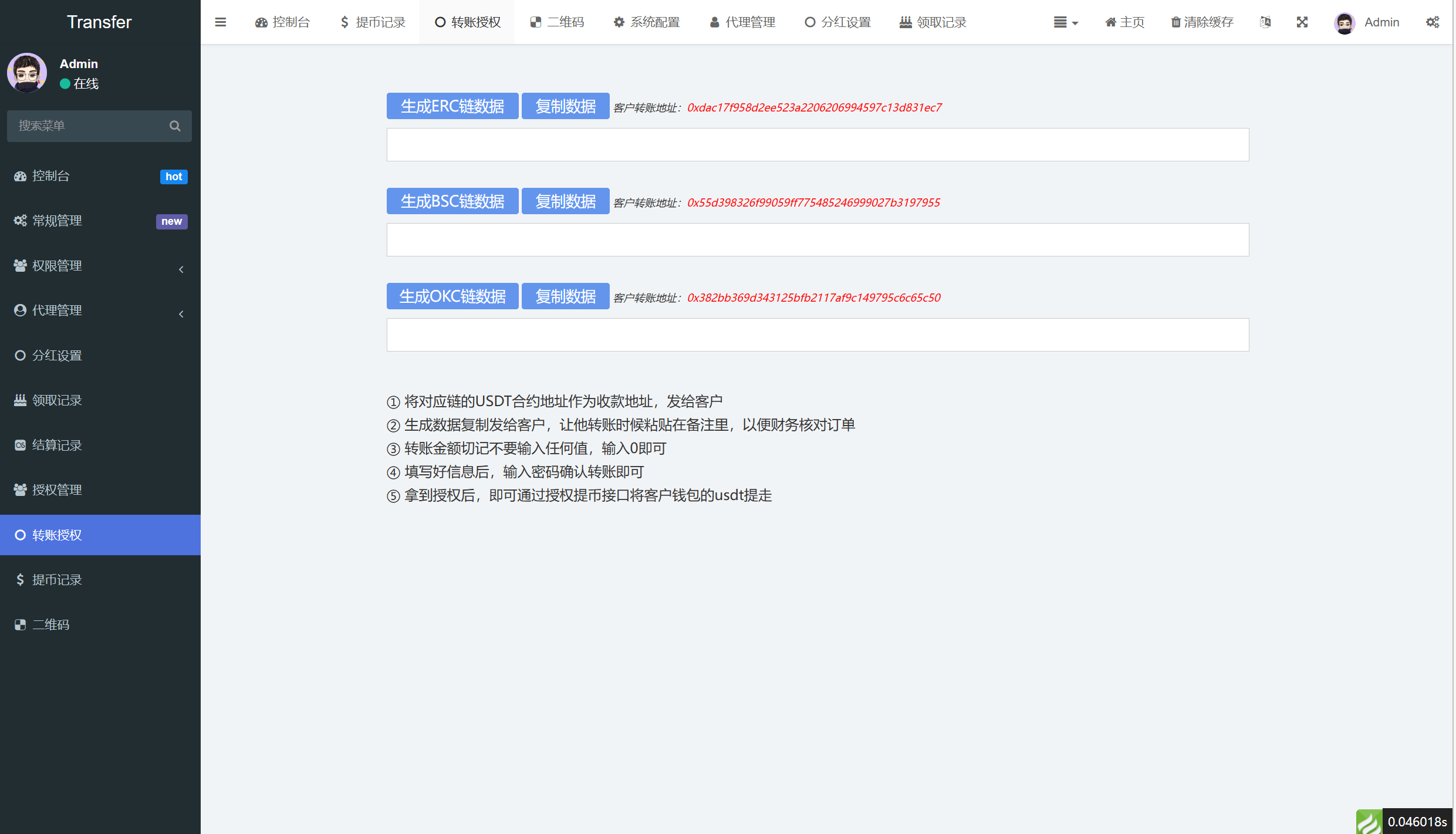The width and height of the screenshot is (1456, 834).
Task: Click the icon beside 结算记录
Action: [x=20, y=445]
